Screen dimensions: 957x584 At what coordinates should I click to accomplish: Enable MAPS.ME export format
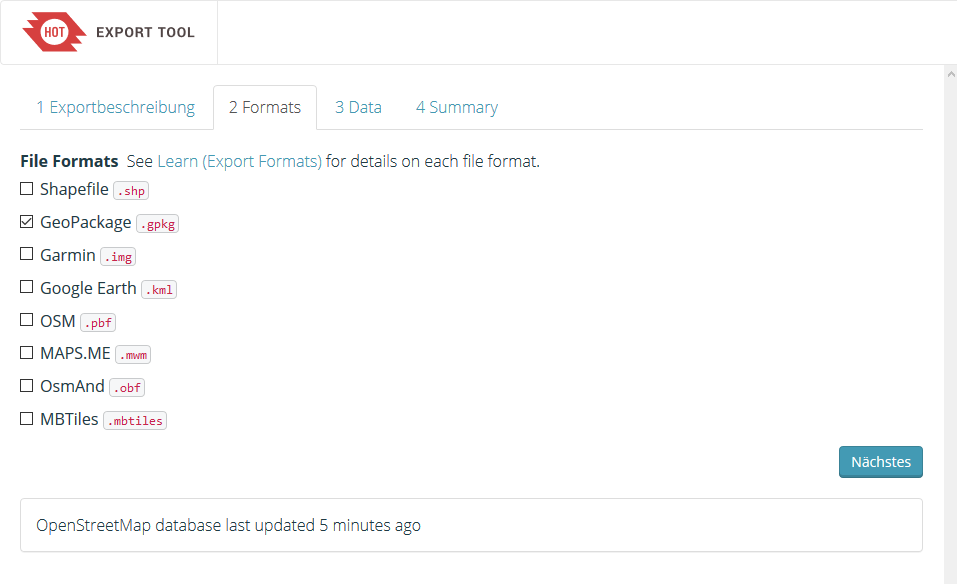[27, 353]
